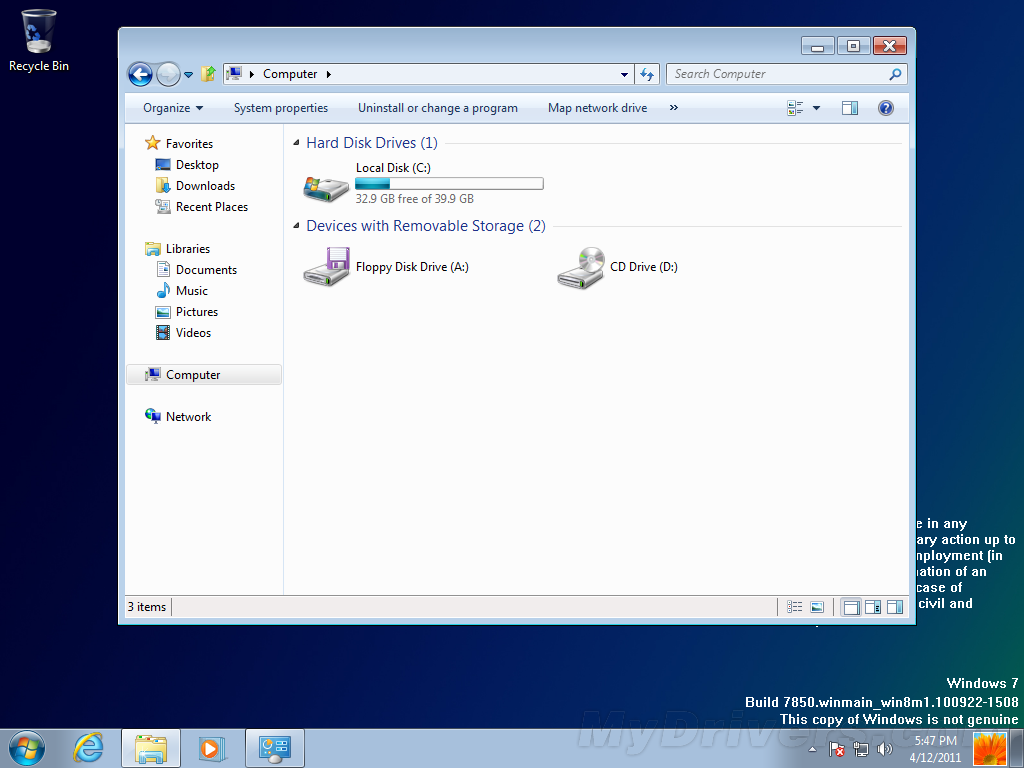Refresh the Computer folder view
This screenshot has width=1024, height=768.
point(647,74)
